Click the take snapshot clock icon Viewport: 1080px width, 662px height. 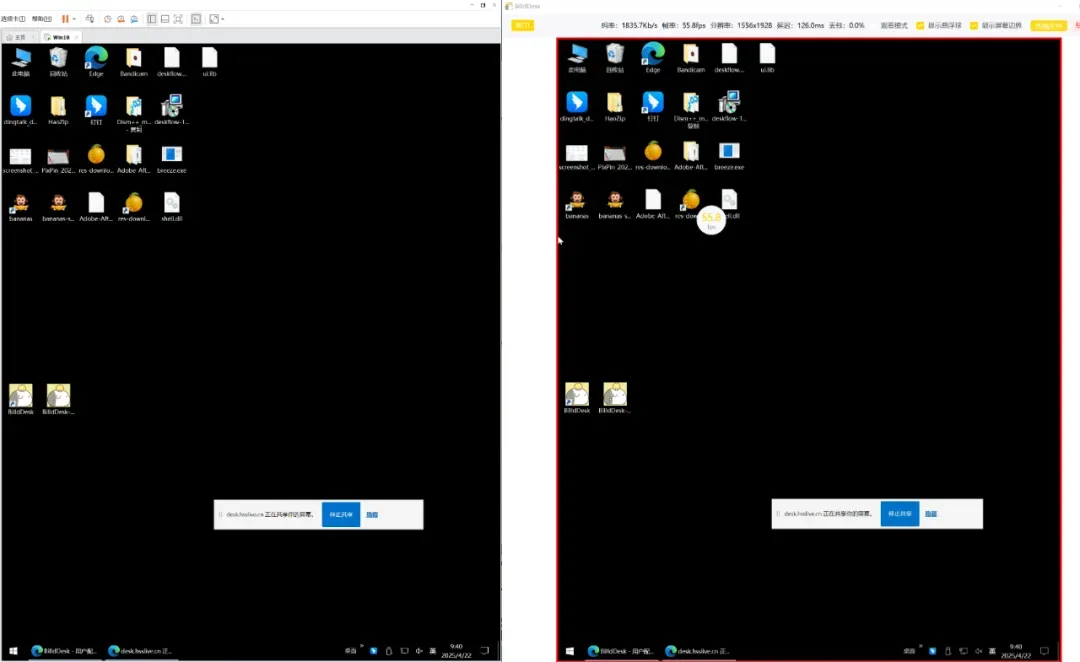pos(107,19)
